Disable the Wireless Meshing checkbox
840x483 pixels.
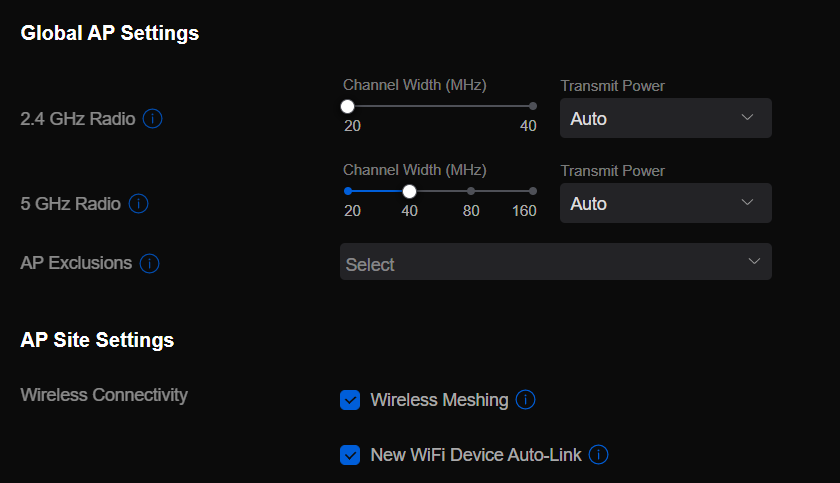pos(350,400)
